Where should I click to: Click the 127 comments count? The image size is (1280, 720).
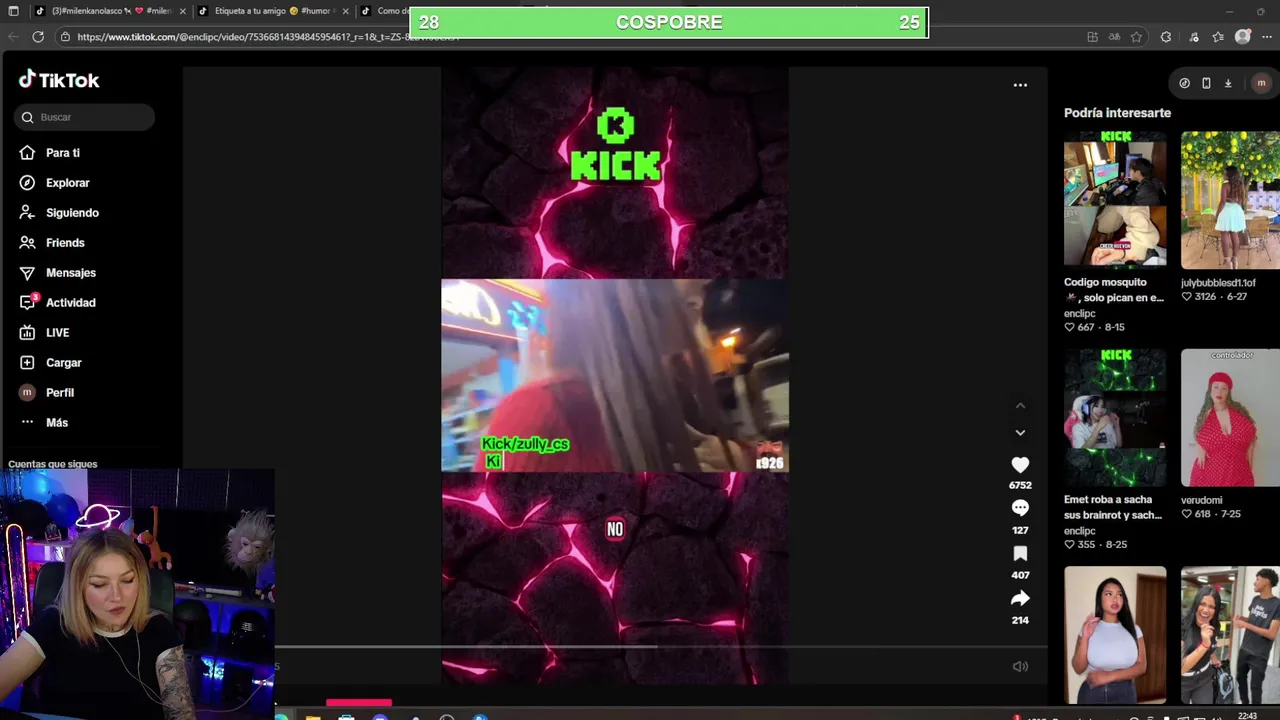point(1020,530)
